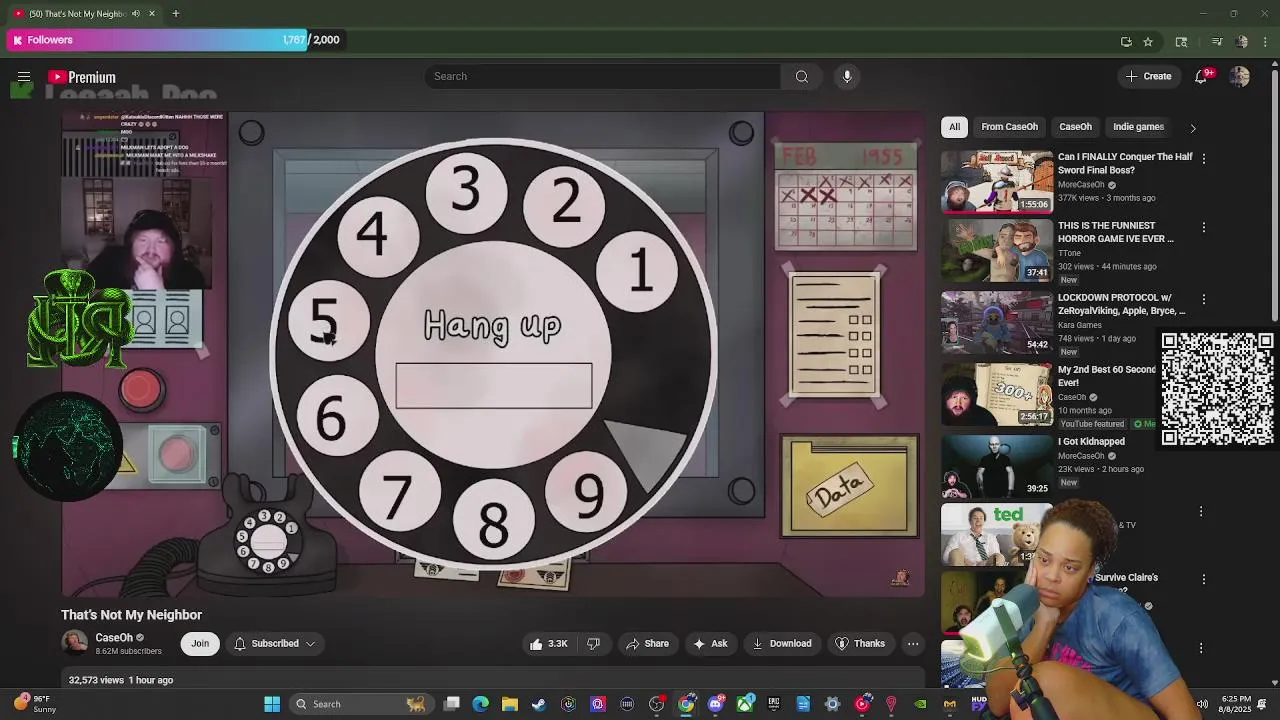Click weather widget showing 96°F Sunny

pos(34,704)
